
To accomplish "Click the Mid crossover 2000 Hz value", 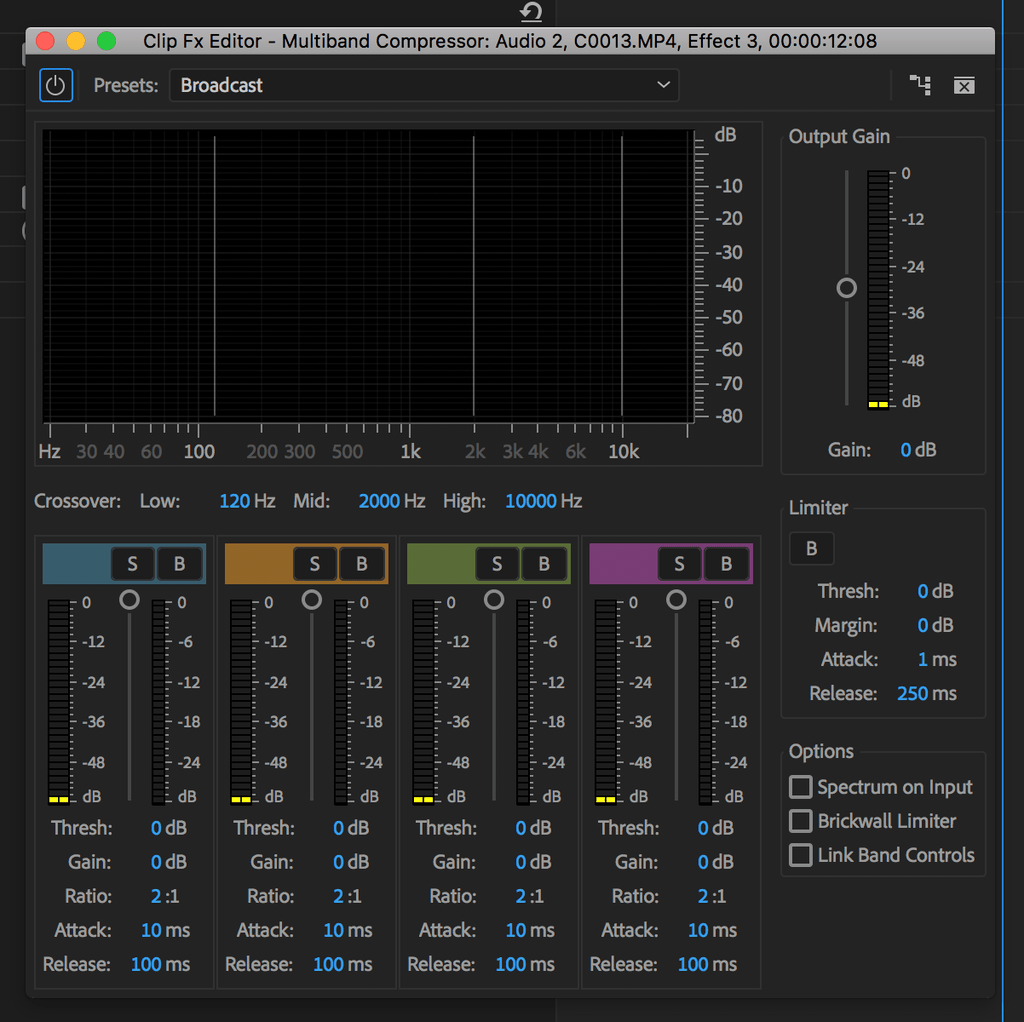I will pos(392,501).
